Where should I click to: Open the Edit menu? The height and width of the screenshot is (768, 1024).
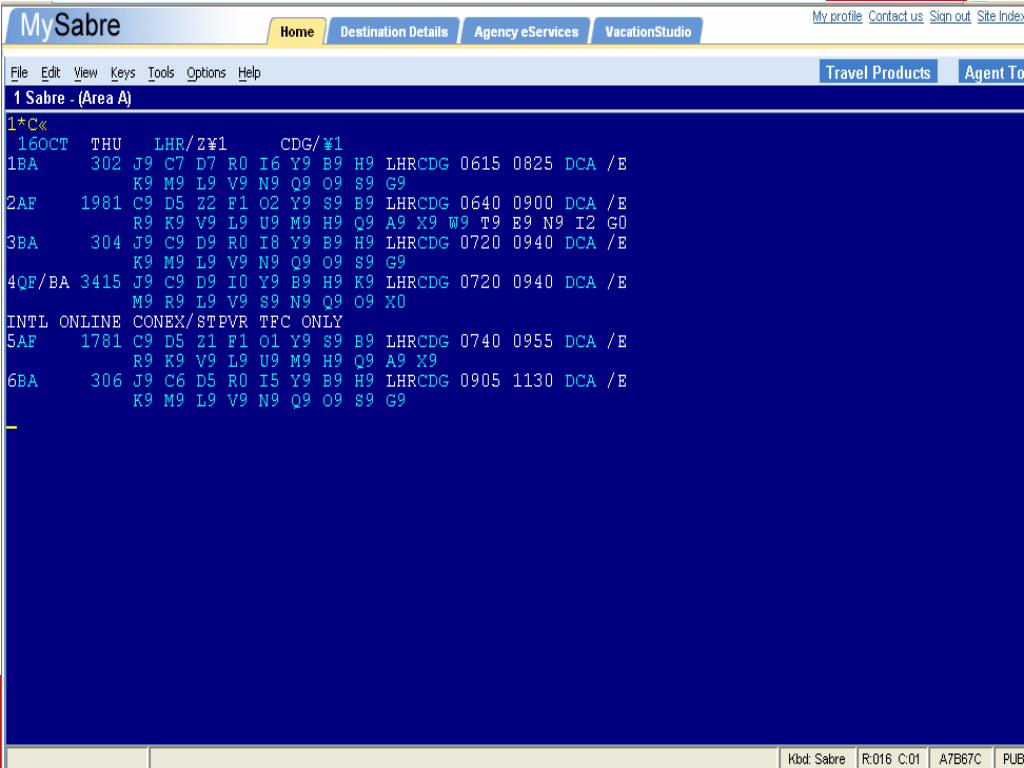tap(50, 72)
